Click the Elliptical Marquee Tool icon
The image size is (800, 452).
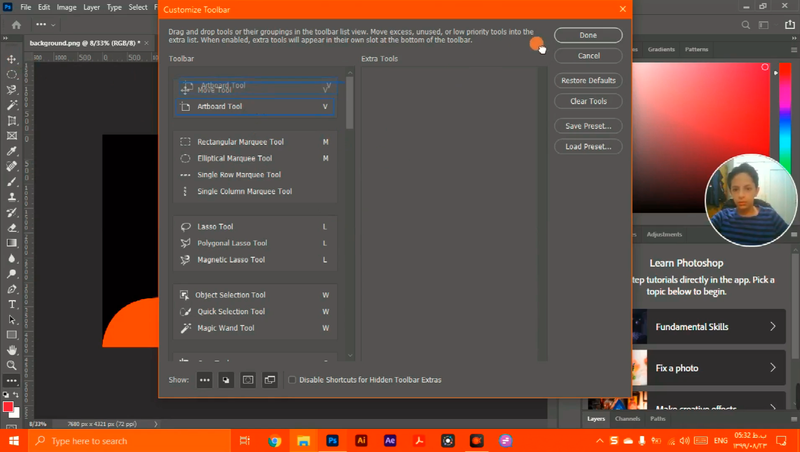(186, 158)
